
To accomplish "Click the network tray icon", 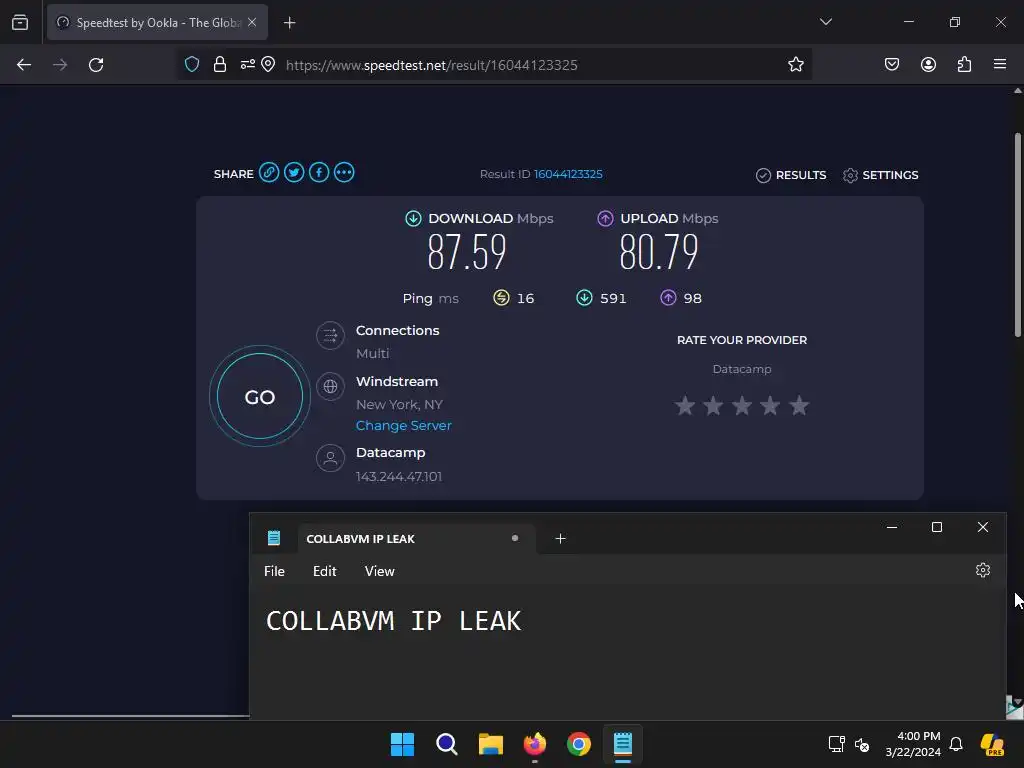I will pyautogui.click(x=837, y=744).
